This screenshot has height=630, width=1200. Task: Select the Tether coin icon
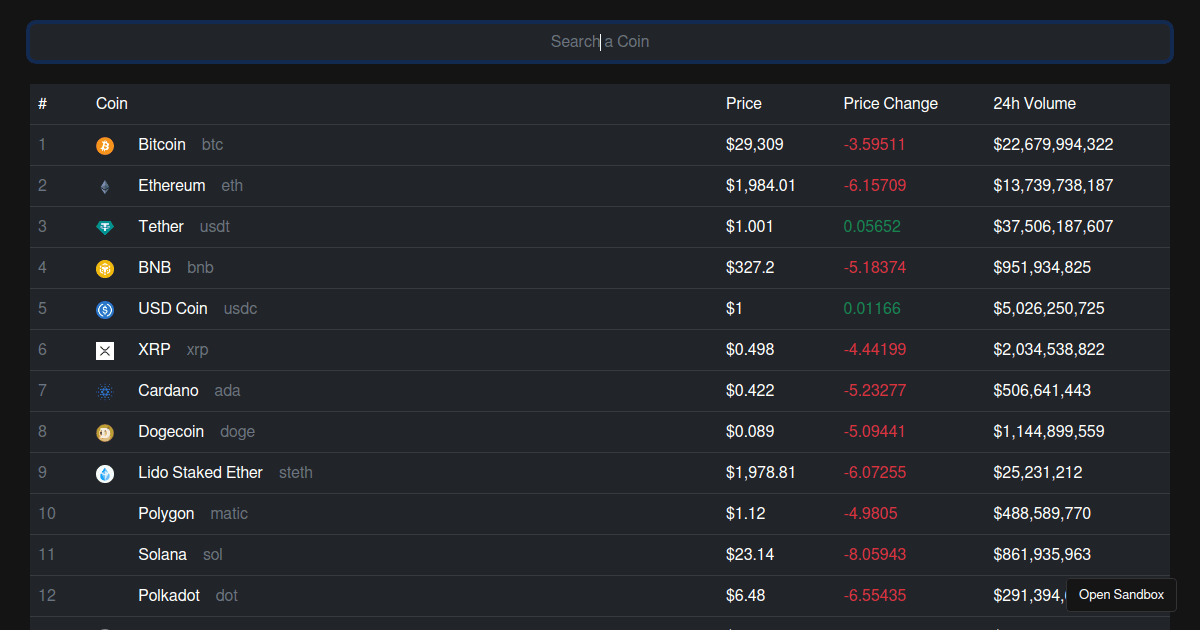click(105, 228)
